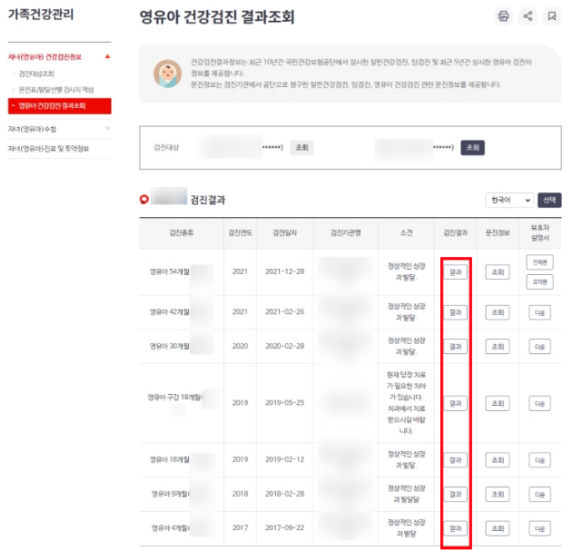View 문진정보 조회 for 2020-02-28 row
Image resolution: width=573 pixels, height=552 pixels.
click(x=497, y=346)
